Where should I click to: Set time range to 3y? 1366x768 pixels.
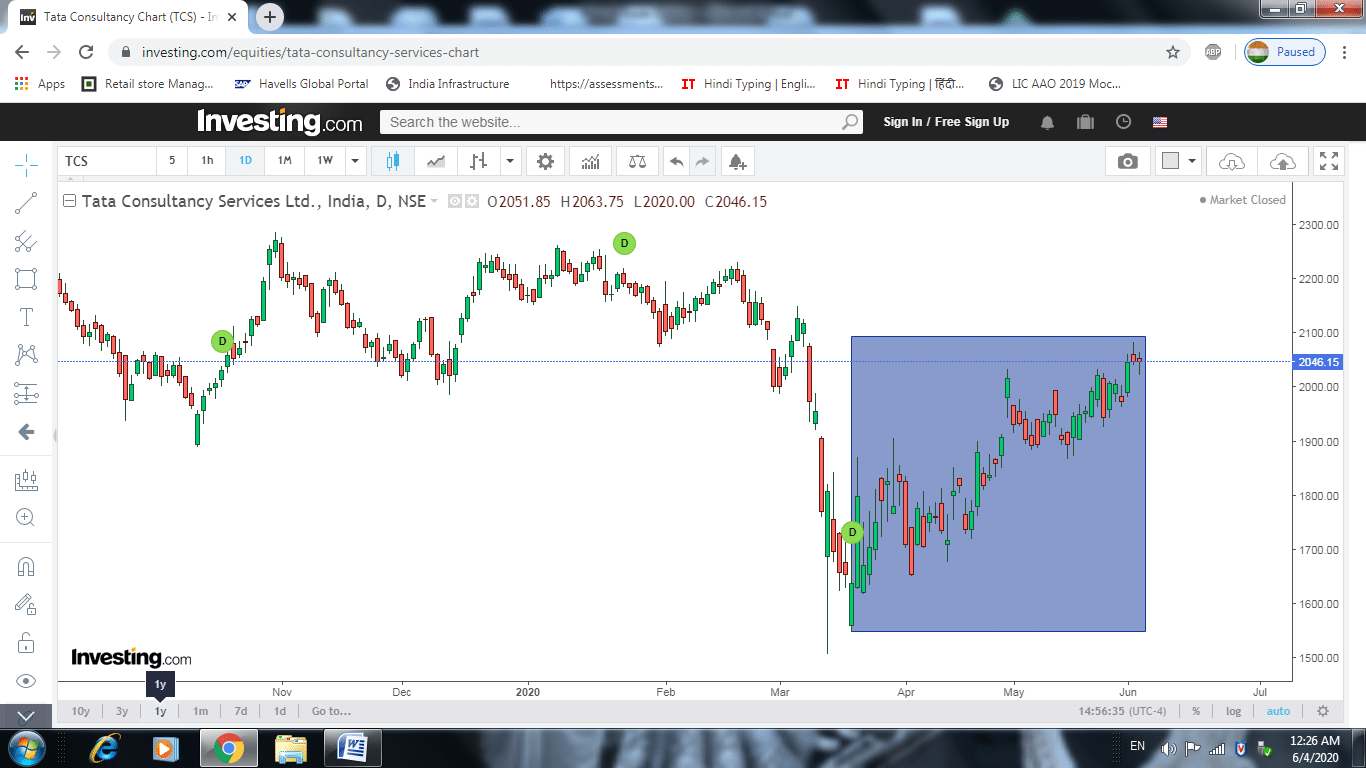tap(122, 711)
